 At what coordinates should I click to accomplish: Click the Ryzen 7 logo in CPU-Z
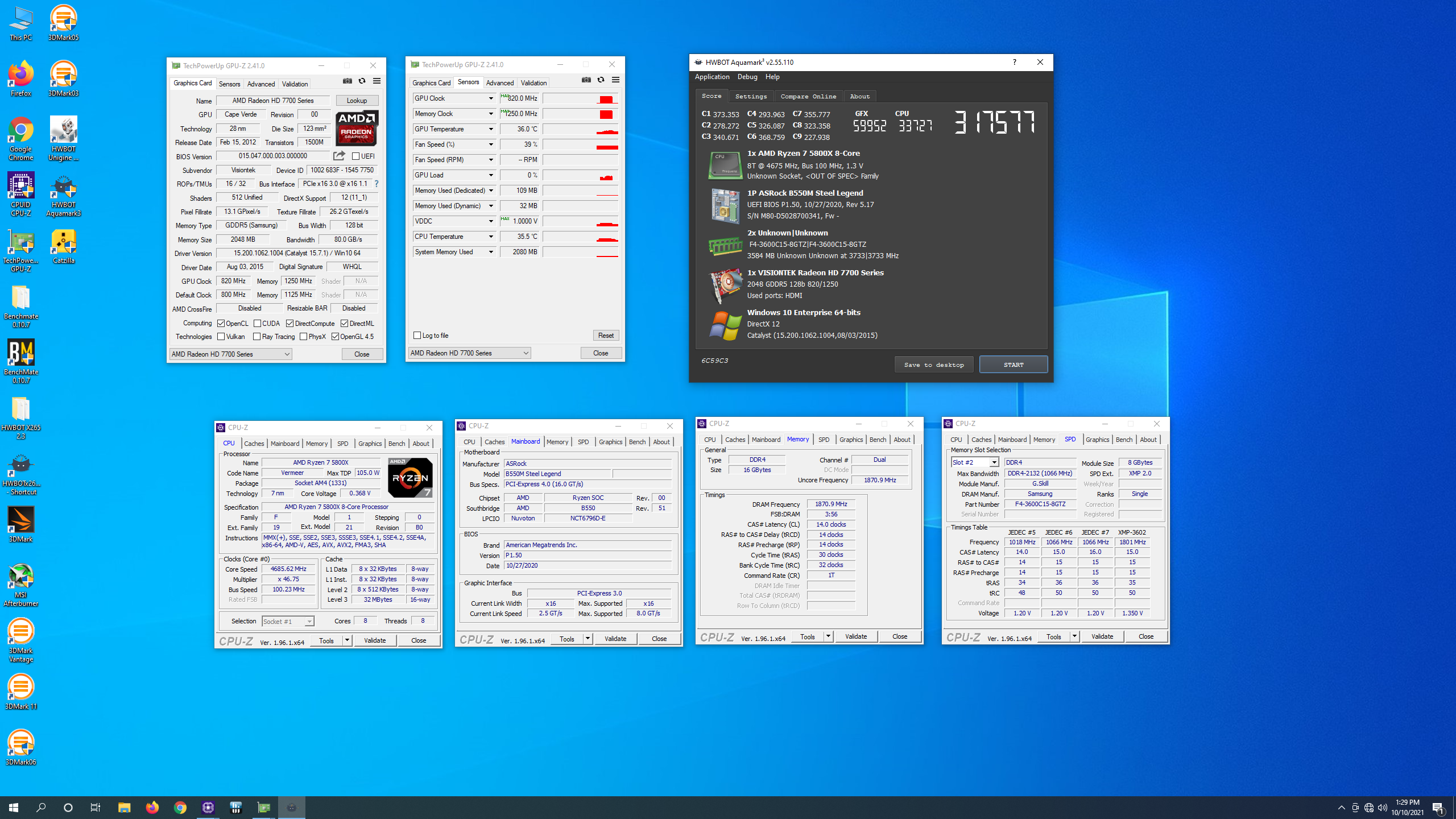[x=410, y=477]
